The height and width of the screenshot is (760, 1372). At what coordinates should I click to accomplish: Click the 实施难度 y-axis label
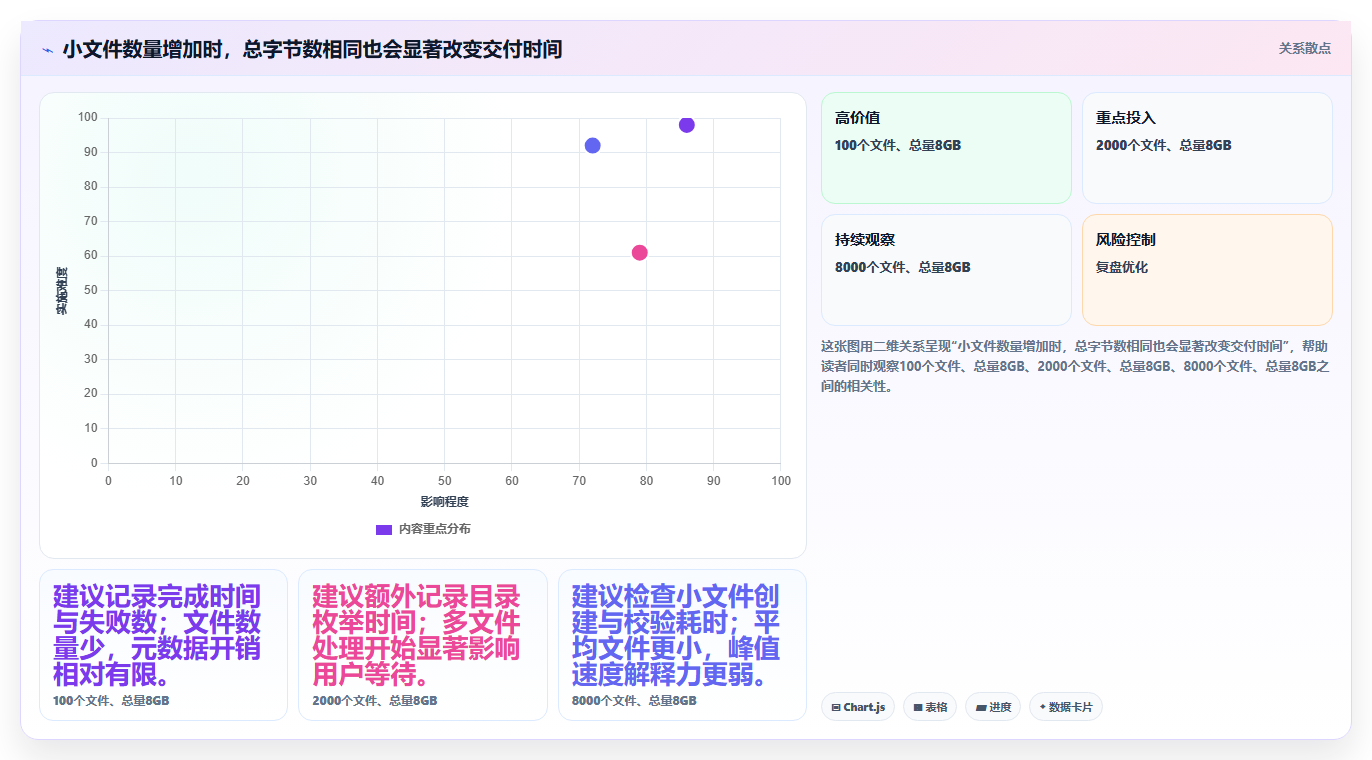(62, 291)
